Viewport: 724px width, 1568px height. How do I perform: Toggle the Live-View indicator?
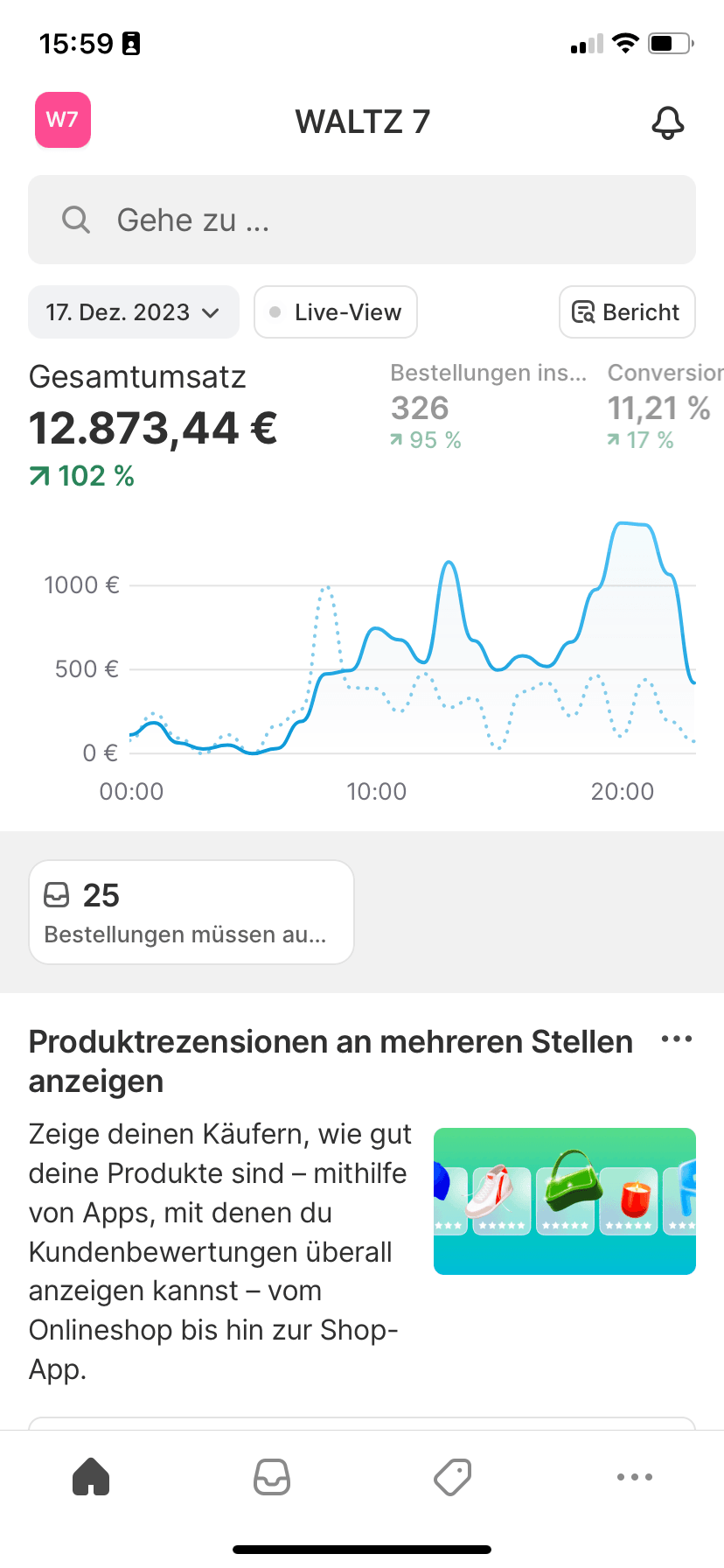pos(336,312)
